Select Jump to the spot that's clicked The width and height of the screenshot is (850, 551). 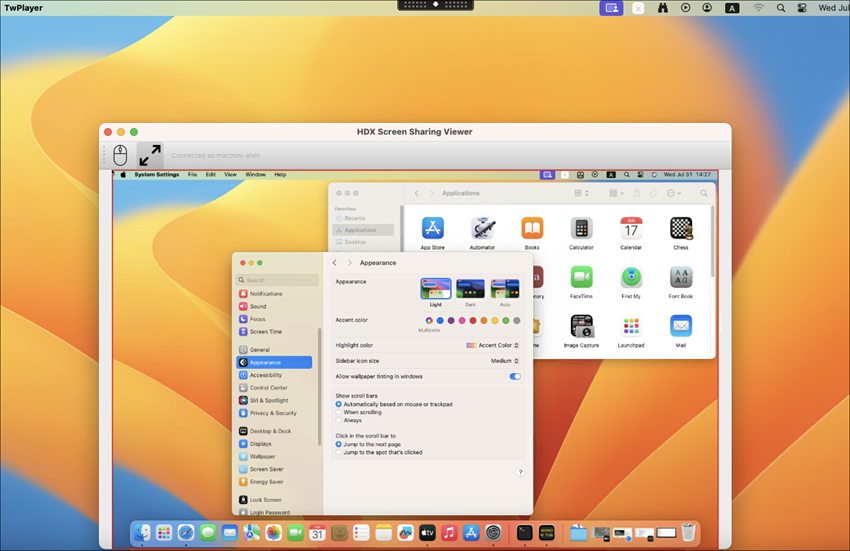click(339, 452)
